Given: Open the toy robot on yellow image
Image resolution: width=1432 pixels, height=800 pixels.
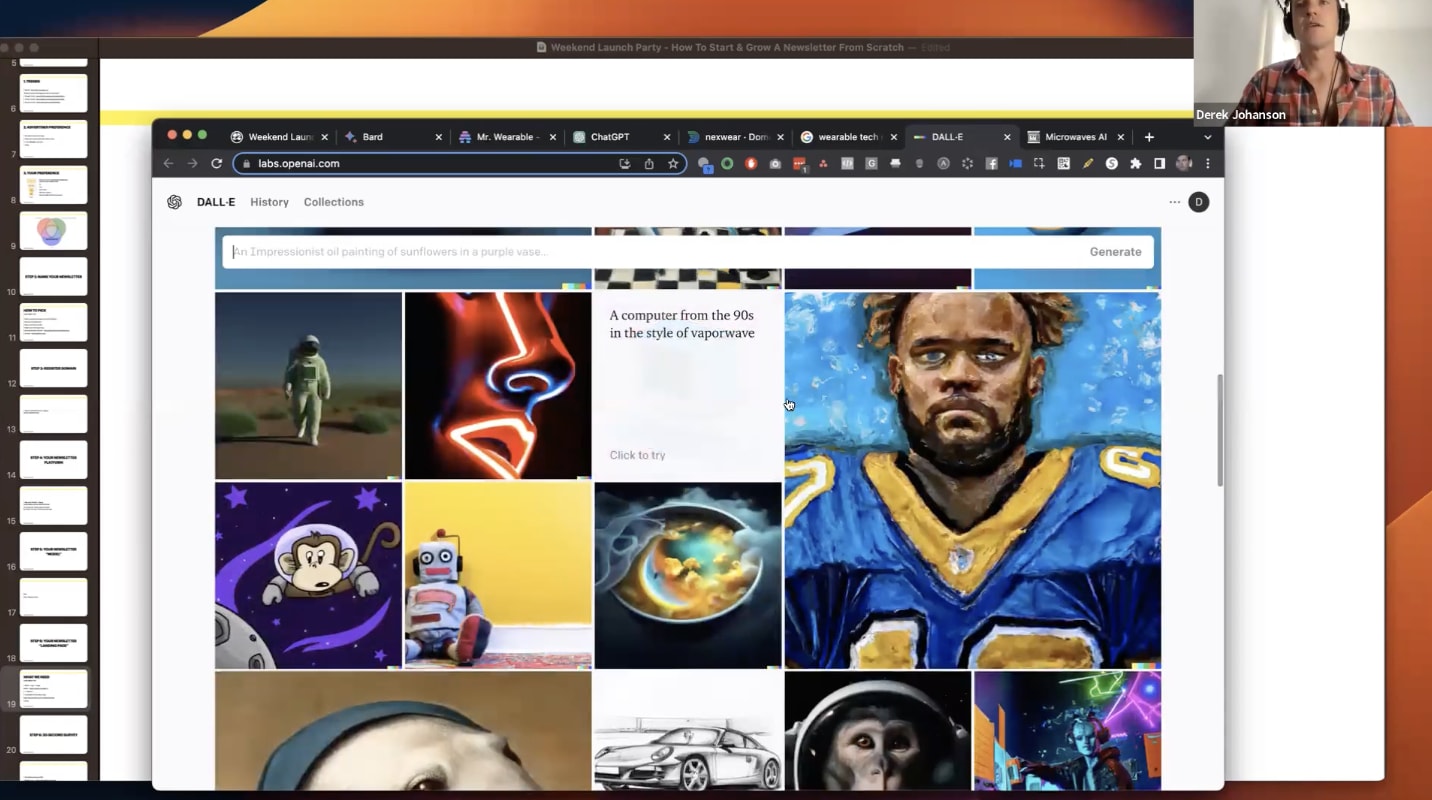Looking at the screenshot, I should pos(498,576).
